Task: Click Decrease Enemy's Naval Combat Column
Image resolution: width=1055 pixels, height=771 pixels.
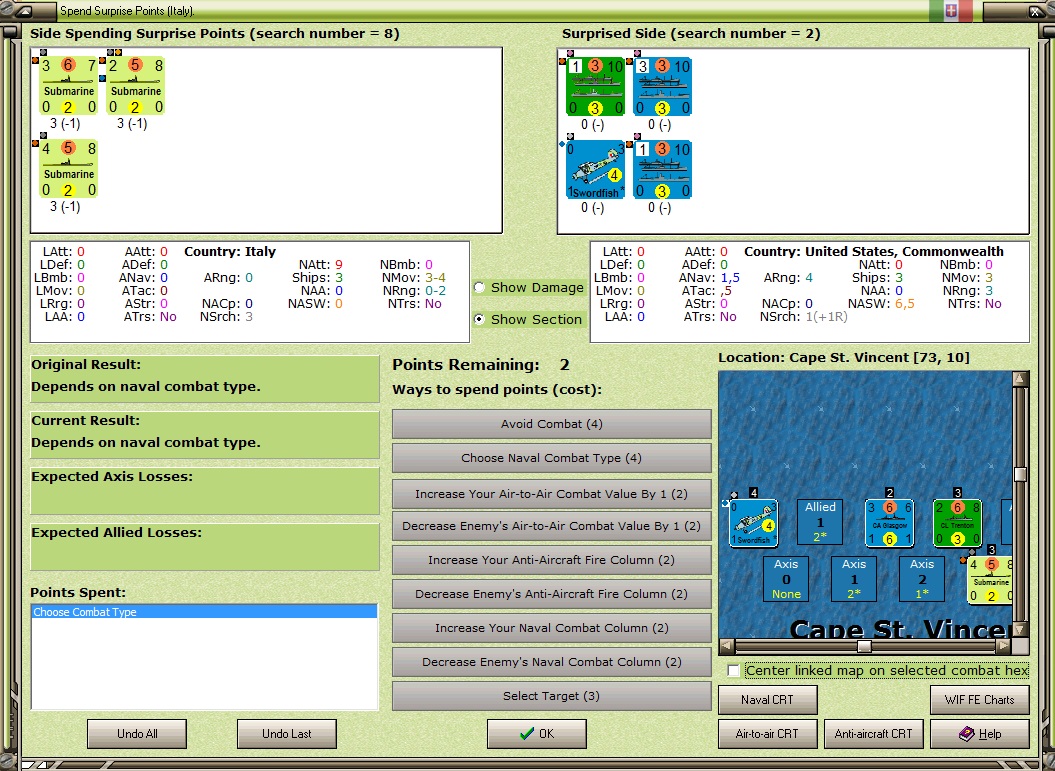Action: coord(552,662)
